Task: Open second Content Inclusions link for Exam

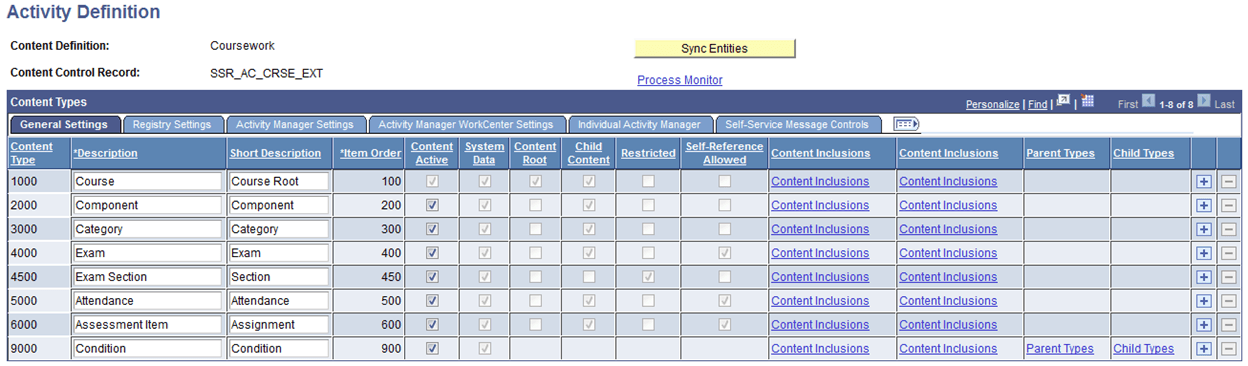Action: click(x=948, y=253)
